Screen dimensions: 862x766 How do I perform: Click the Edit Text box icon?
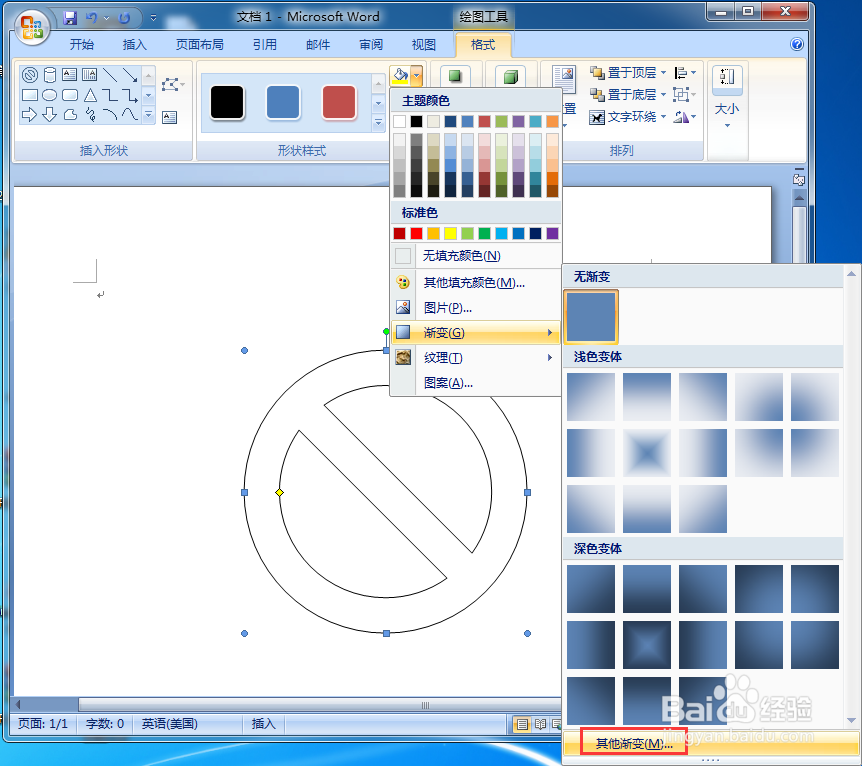[170, 117]
